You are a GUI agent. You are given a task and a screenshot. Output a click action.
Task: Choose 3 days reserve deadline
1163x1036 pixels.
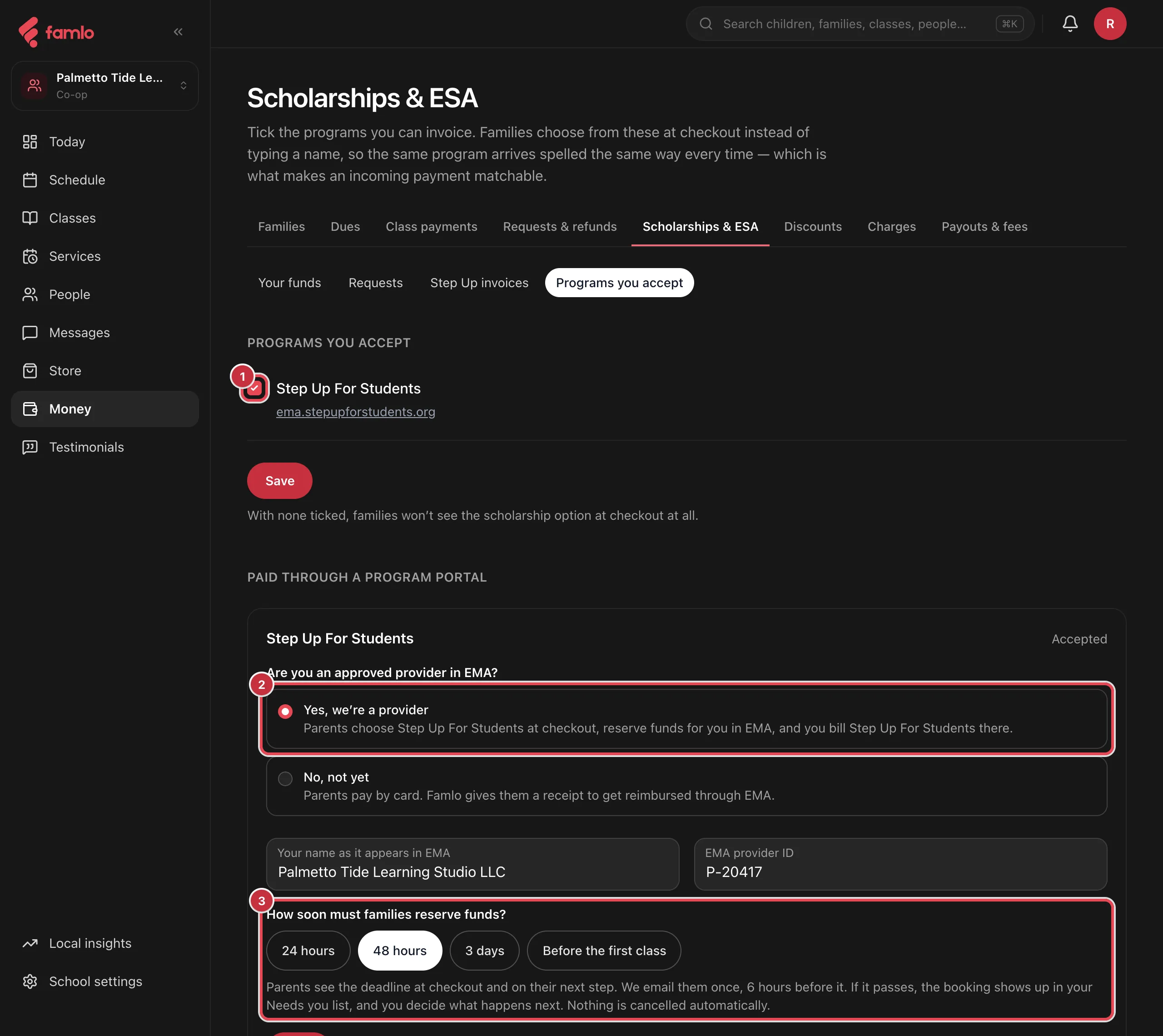pos(484,950)
